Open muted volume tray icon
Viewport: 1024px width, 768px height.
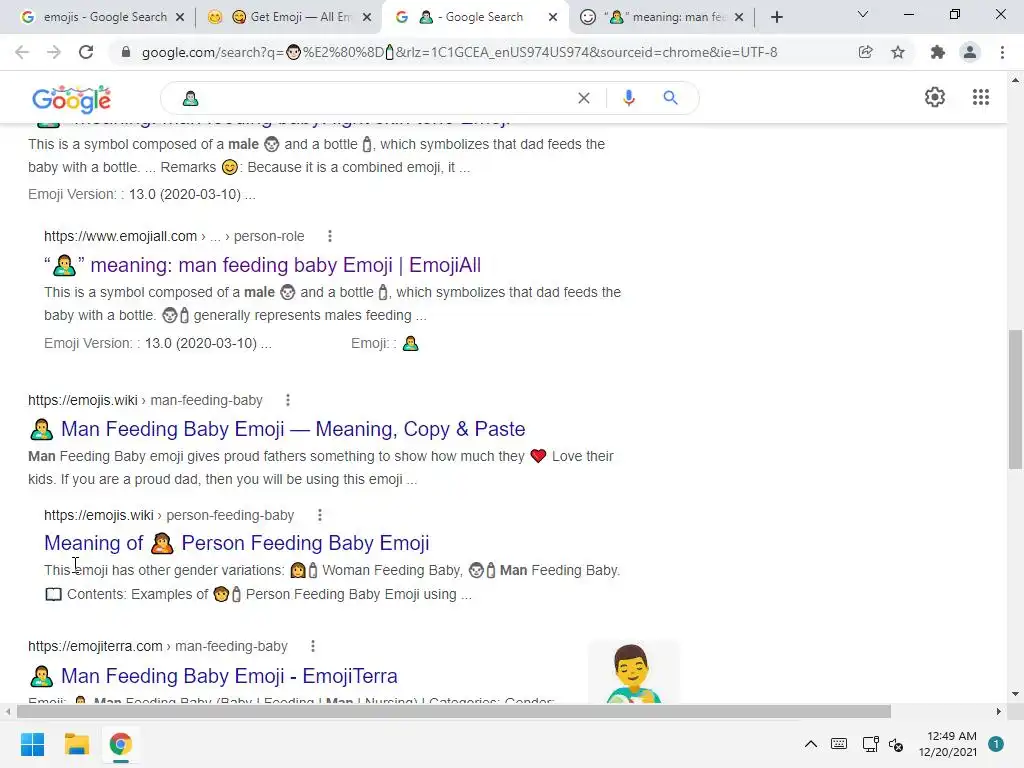tap(895, 744)
